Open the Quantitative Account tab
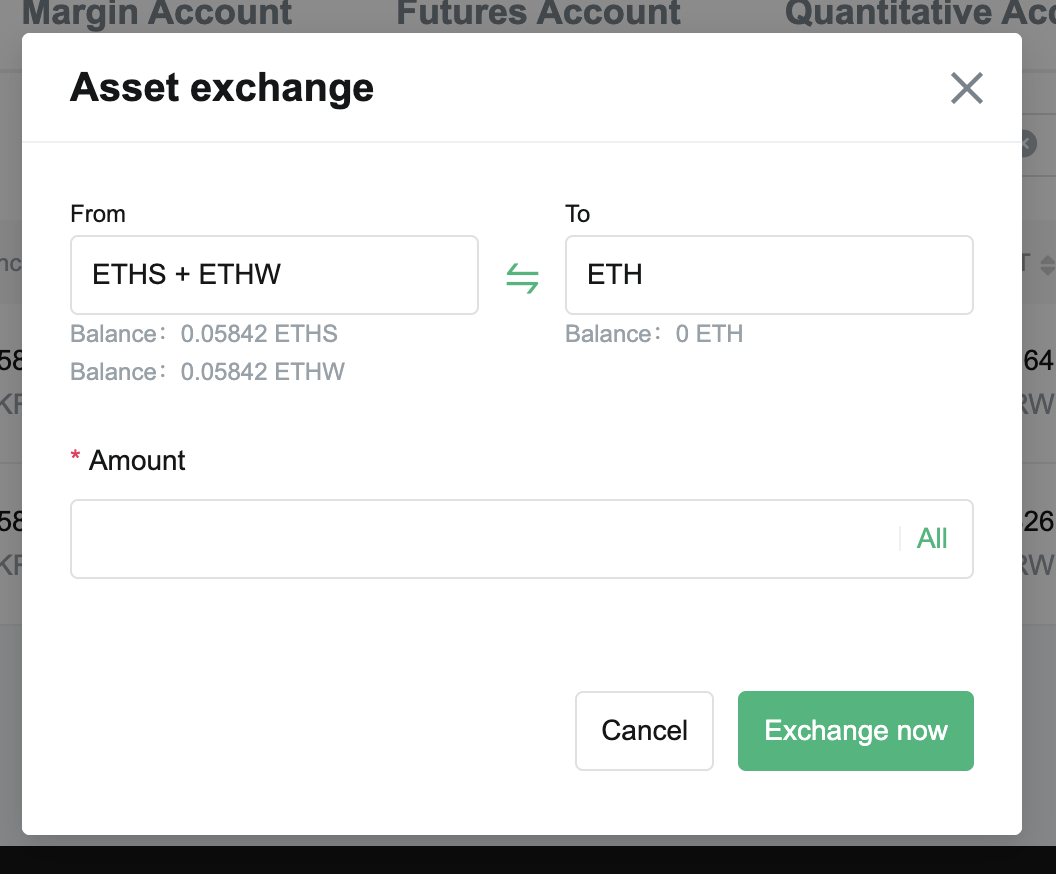Screen dimensions: 1056x874 (920, 14)
